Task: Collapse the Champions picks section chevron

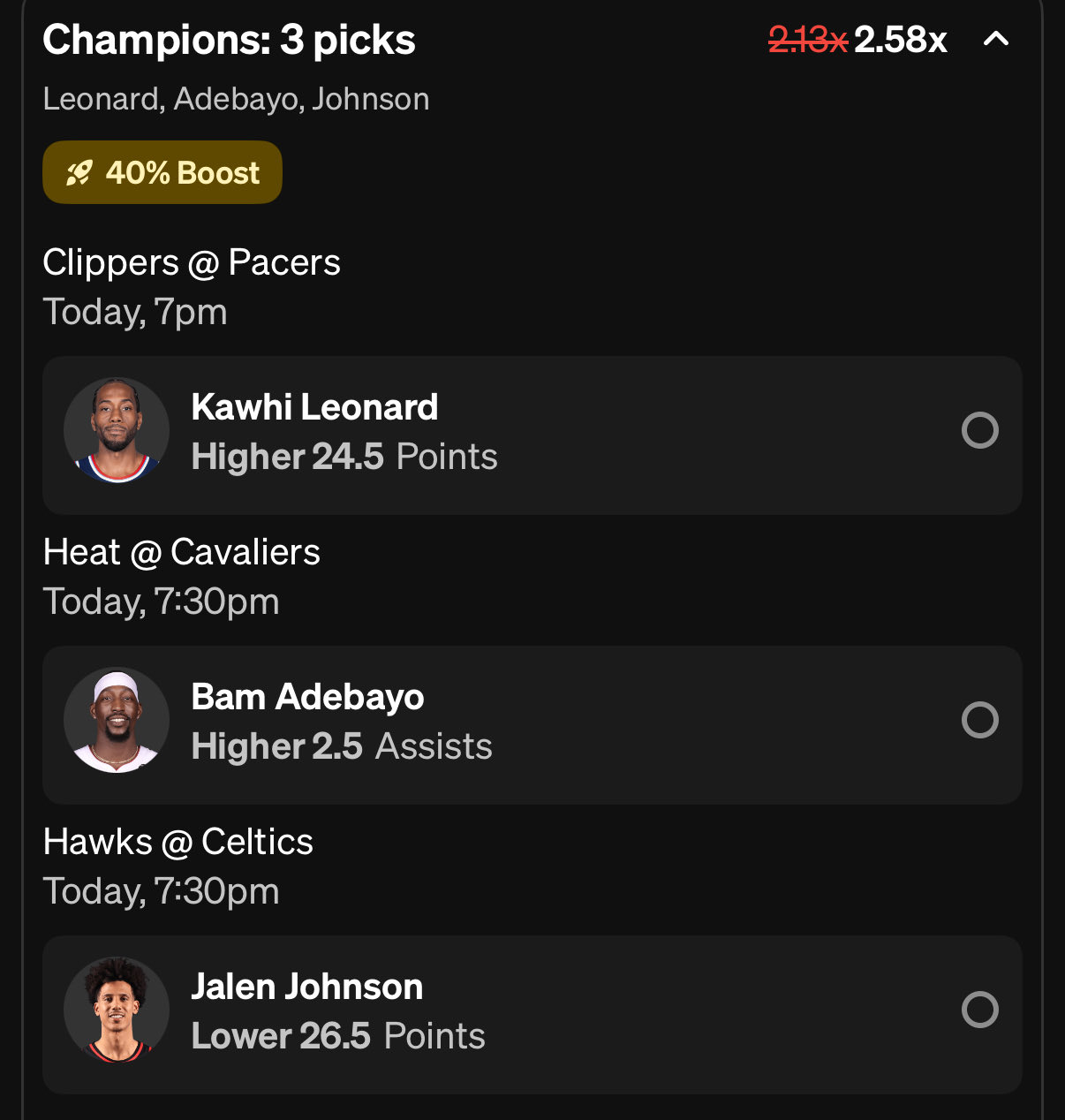Action: [995, 39]
